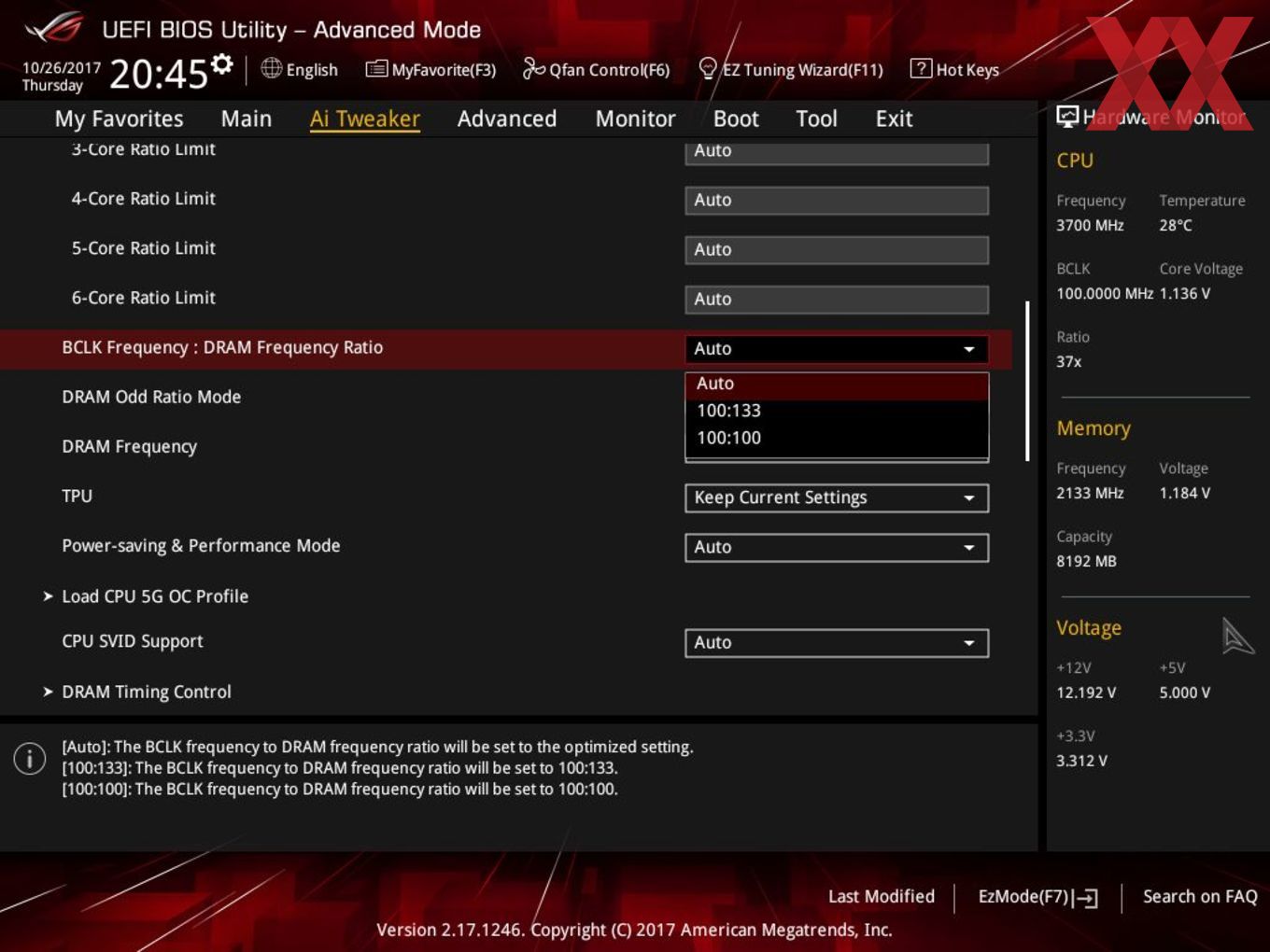This screenshot has width=1270, height=952.
Task: Open Qfan Control fan icon
Action: click(x=533, y=68)
